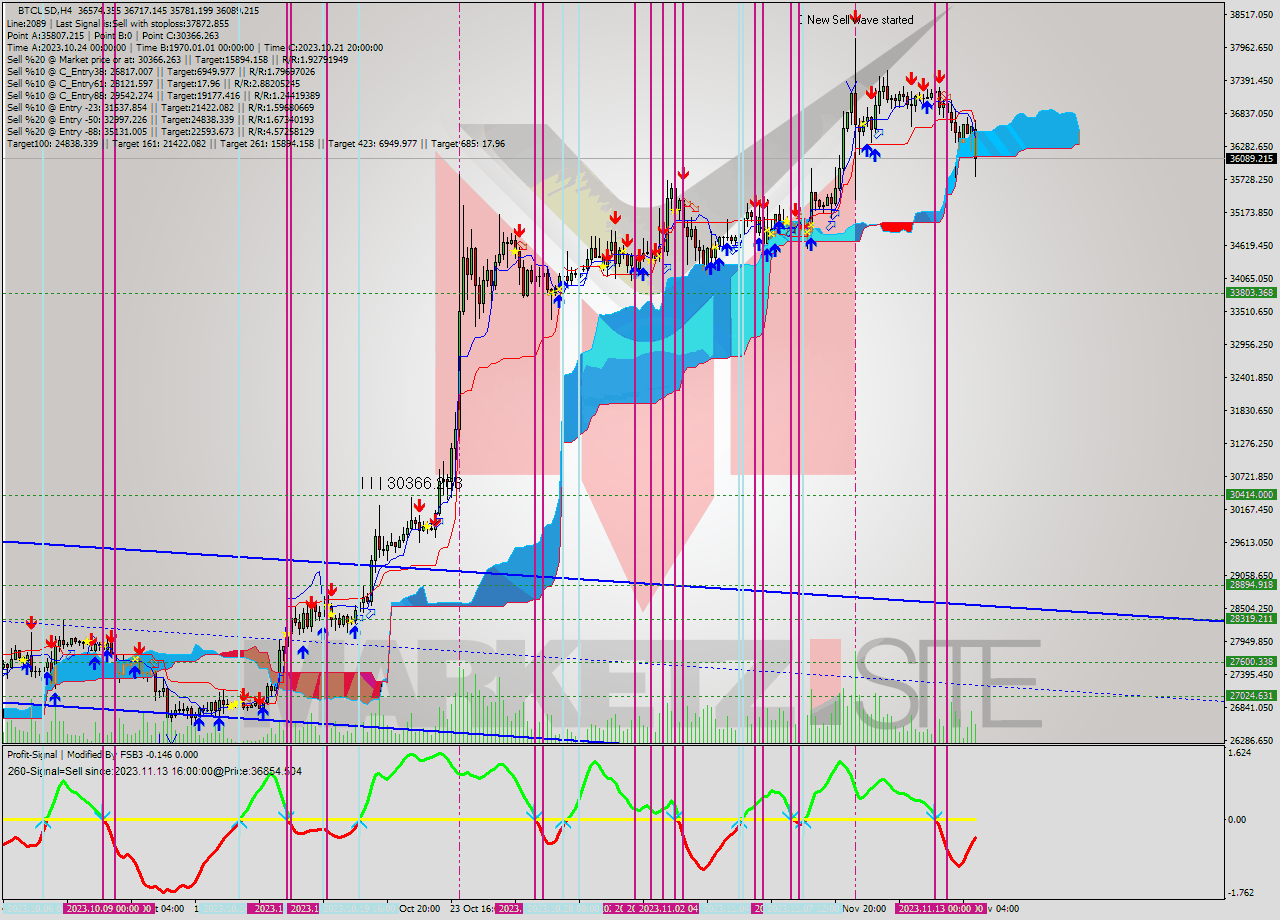Click green level tag 27024.631

(1251, 695)
